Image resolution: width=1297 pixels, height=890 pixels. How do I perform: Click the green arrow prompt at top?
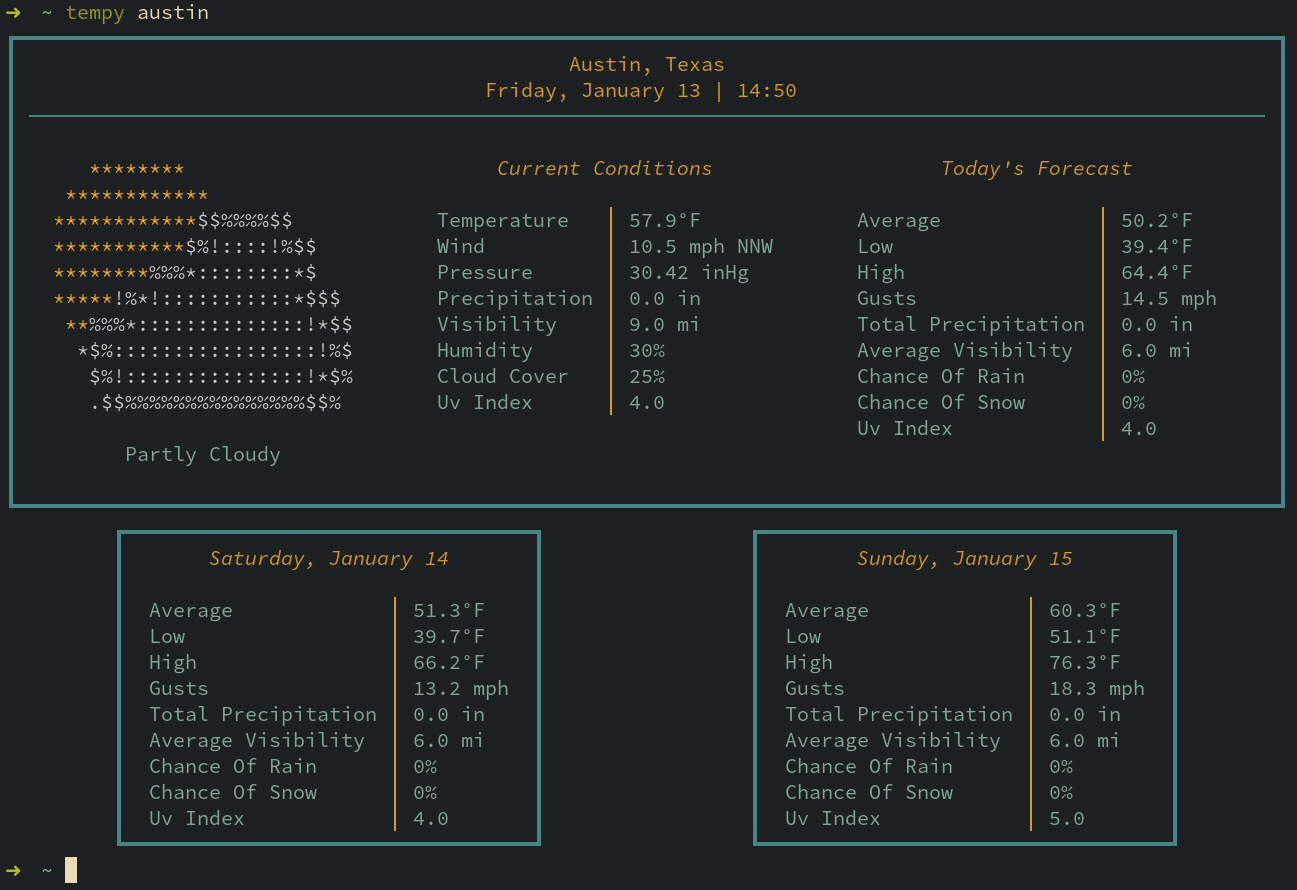pos(14,13)
